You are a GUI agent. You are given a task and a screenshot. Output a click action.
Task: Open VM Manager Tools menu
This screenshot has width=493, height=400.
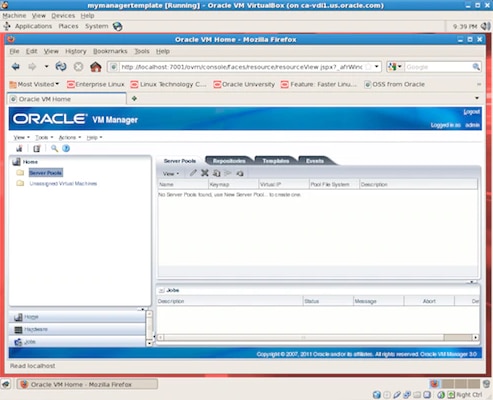[44, 137]
